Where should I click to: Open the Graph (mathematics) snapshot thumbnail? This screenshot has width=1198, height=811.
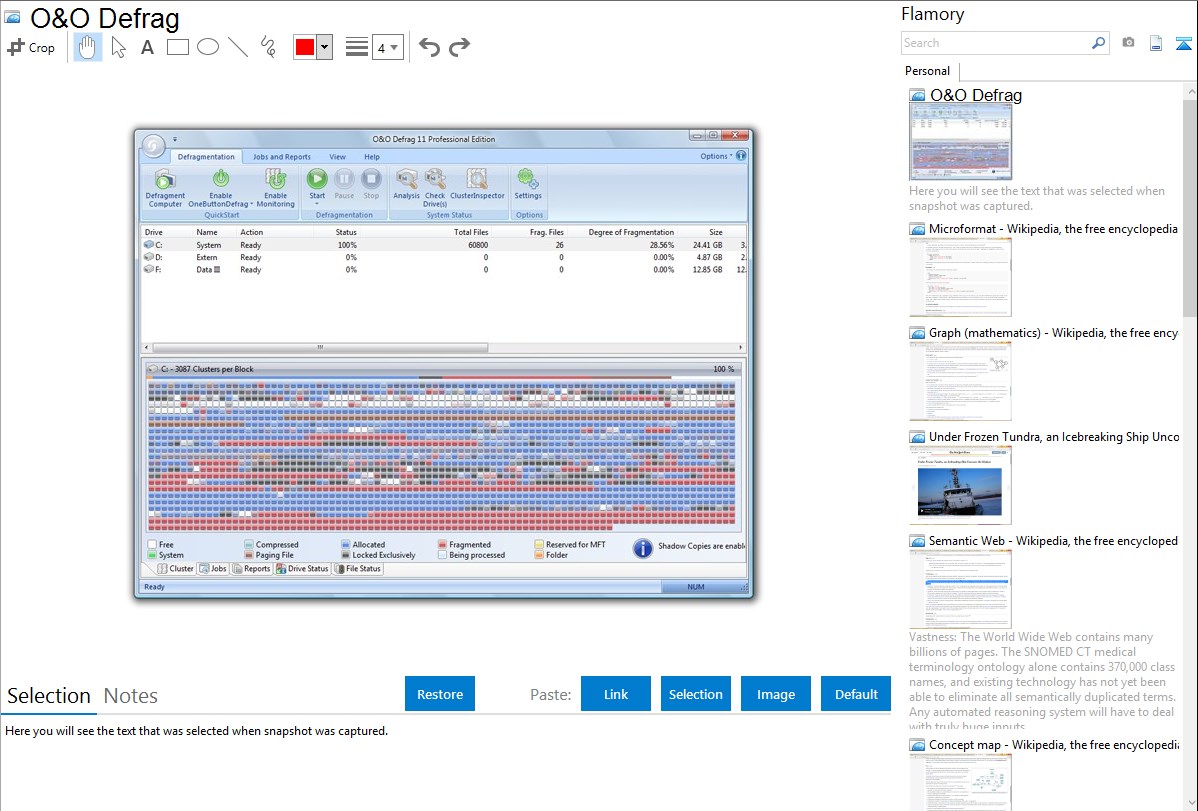tap(960, 381)
